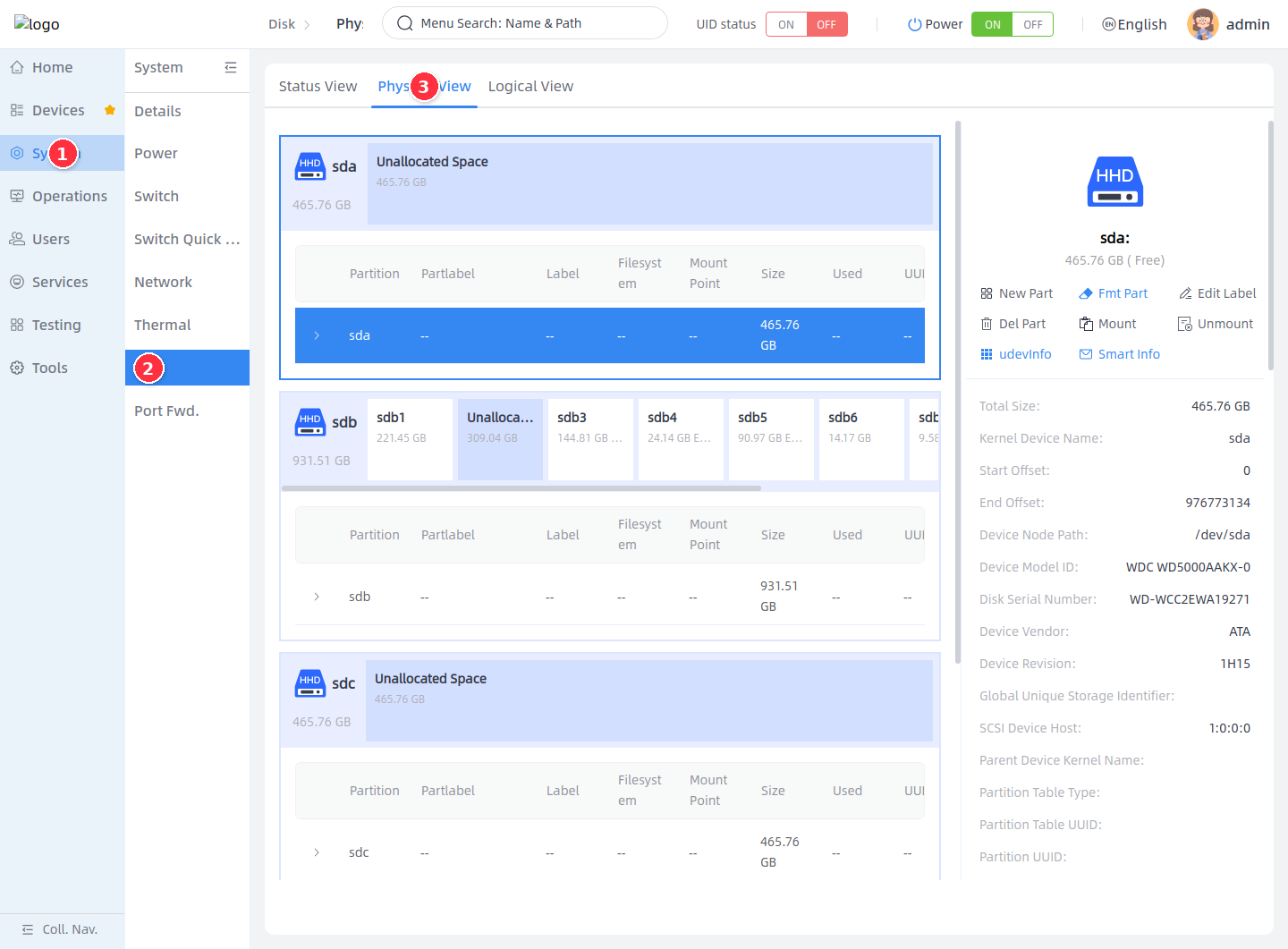This screenshot has width=1288, height=949.
Task: Select the sdc disk HDD icon
Action: (310, 683)
